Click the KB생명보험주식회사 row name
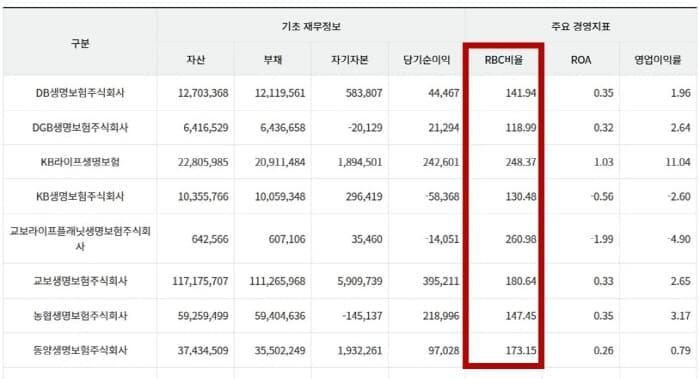This screenshot has width=700, height=379. [80, 196]
